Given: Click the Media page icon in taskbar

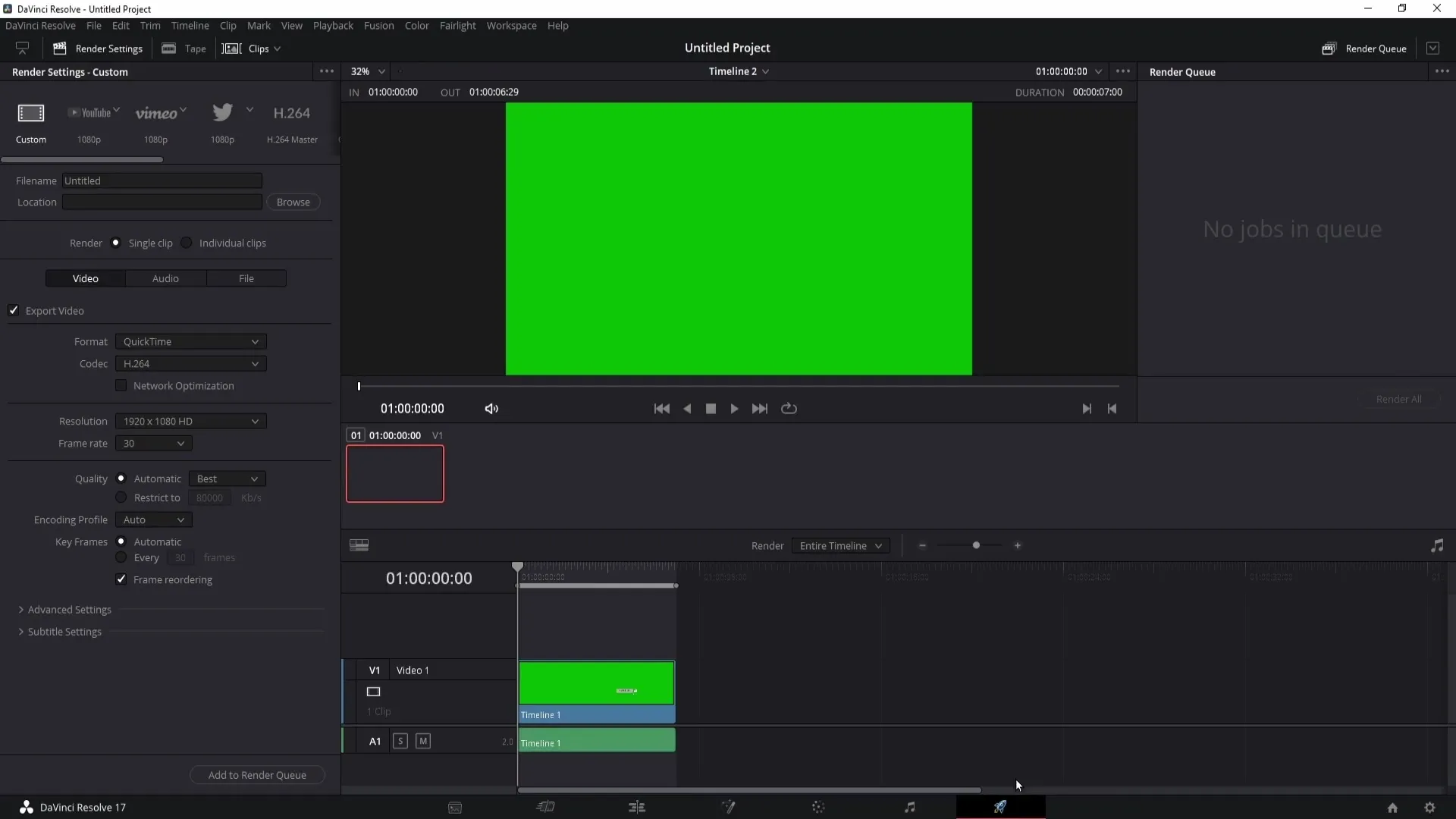Looking at the screenshot, I should [x=454, y=807].
